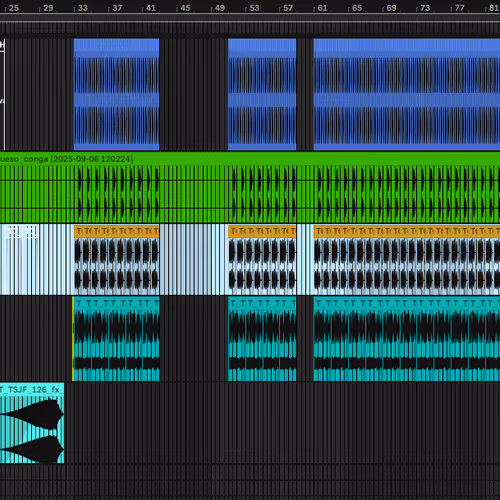
Task: Select the first blue audio clip
Action: (116, 94)
